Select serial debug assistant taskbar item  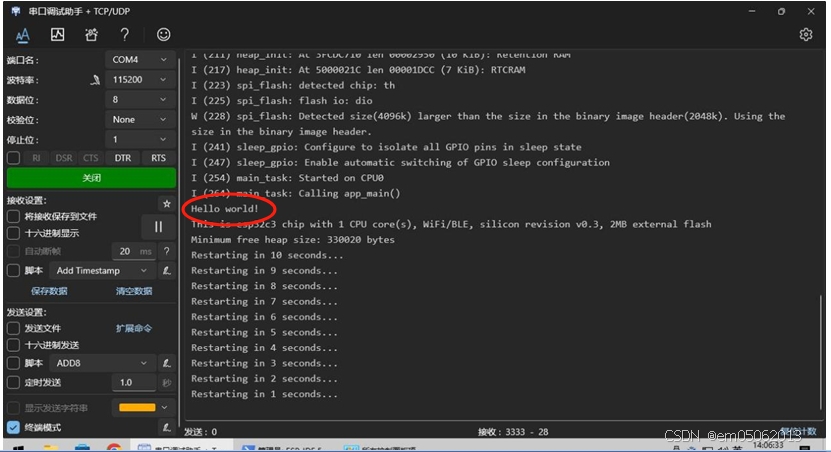click(x=180, y=447)
